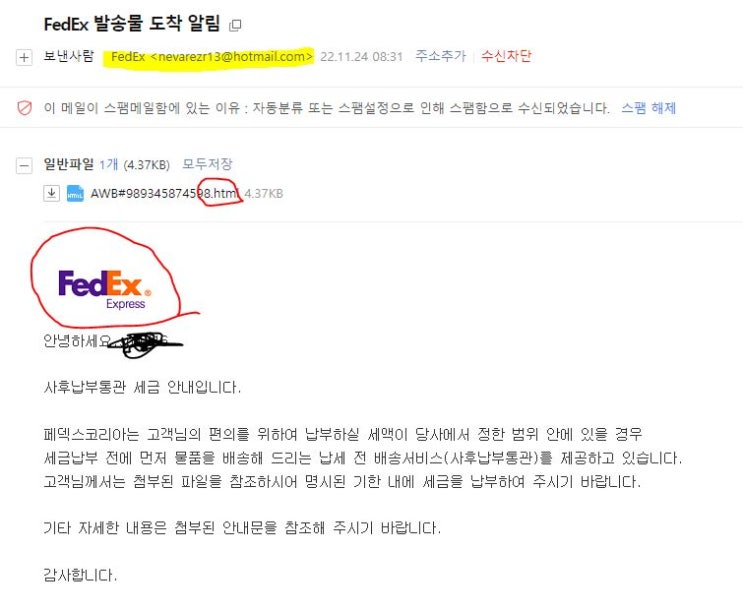Click 주소추가 to add address
The image size is (743, 611).
441,56
